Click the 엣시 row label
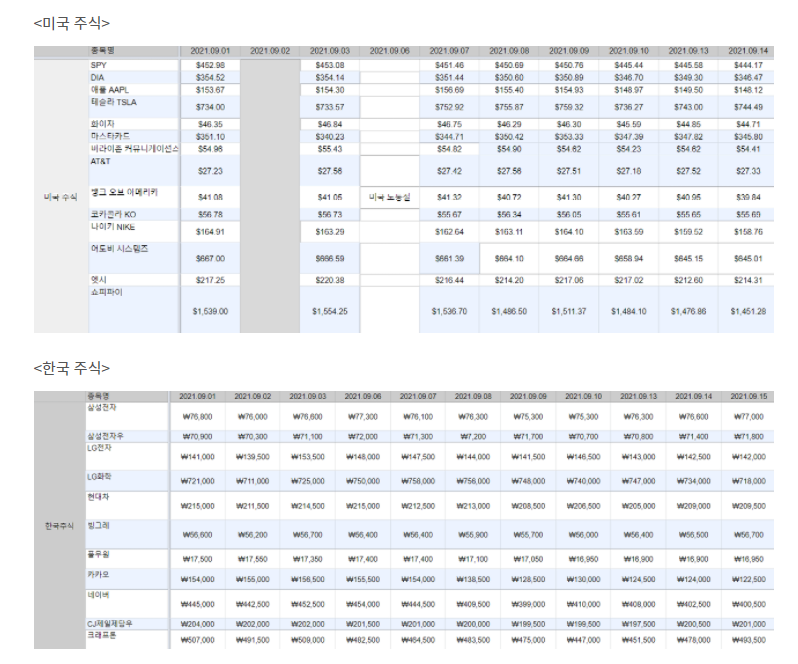The width and height of the screenshot is (798, 664). (x=98, y=279)
